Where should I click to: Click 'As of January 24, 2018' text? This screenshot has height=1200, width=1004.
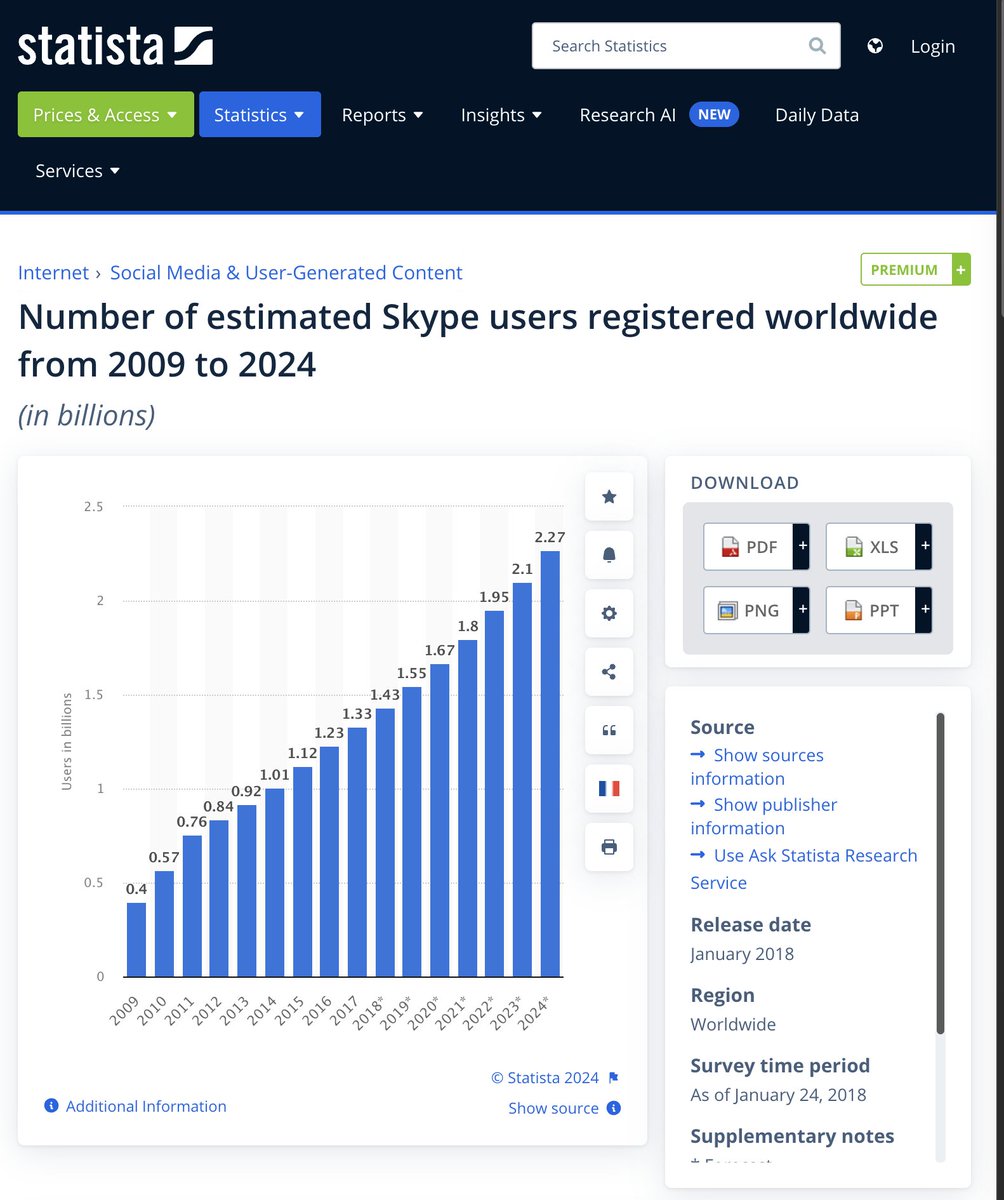(779, 1095)
